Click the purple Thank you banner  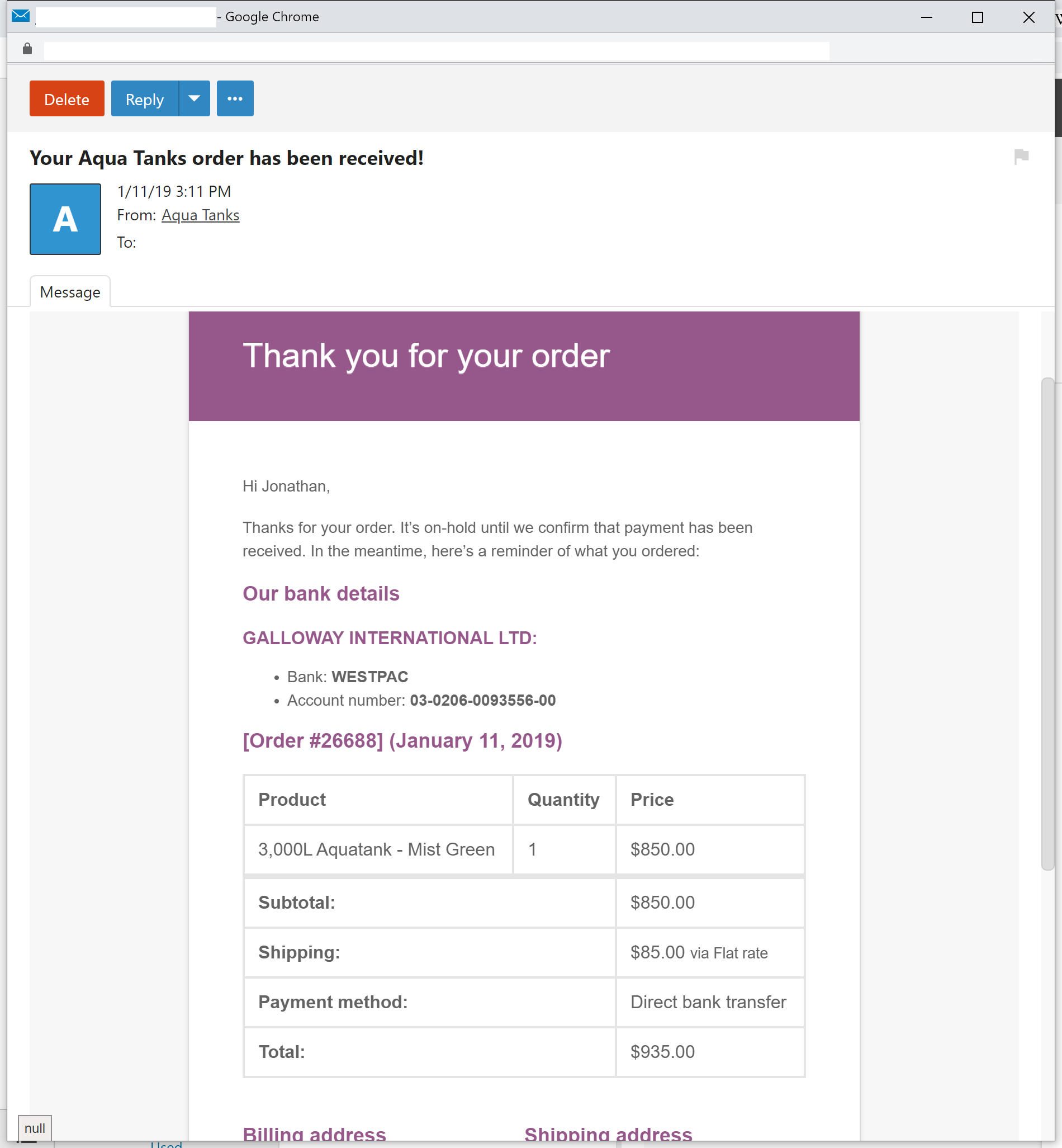pos(524,366)
